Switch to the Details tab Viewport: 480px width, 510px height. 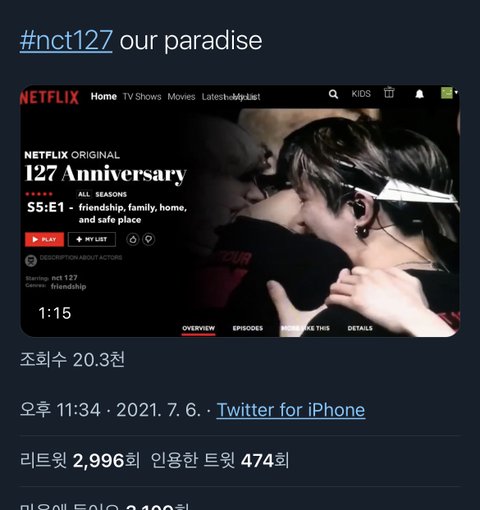(x=360, y=328)
